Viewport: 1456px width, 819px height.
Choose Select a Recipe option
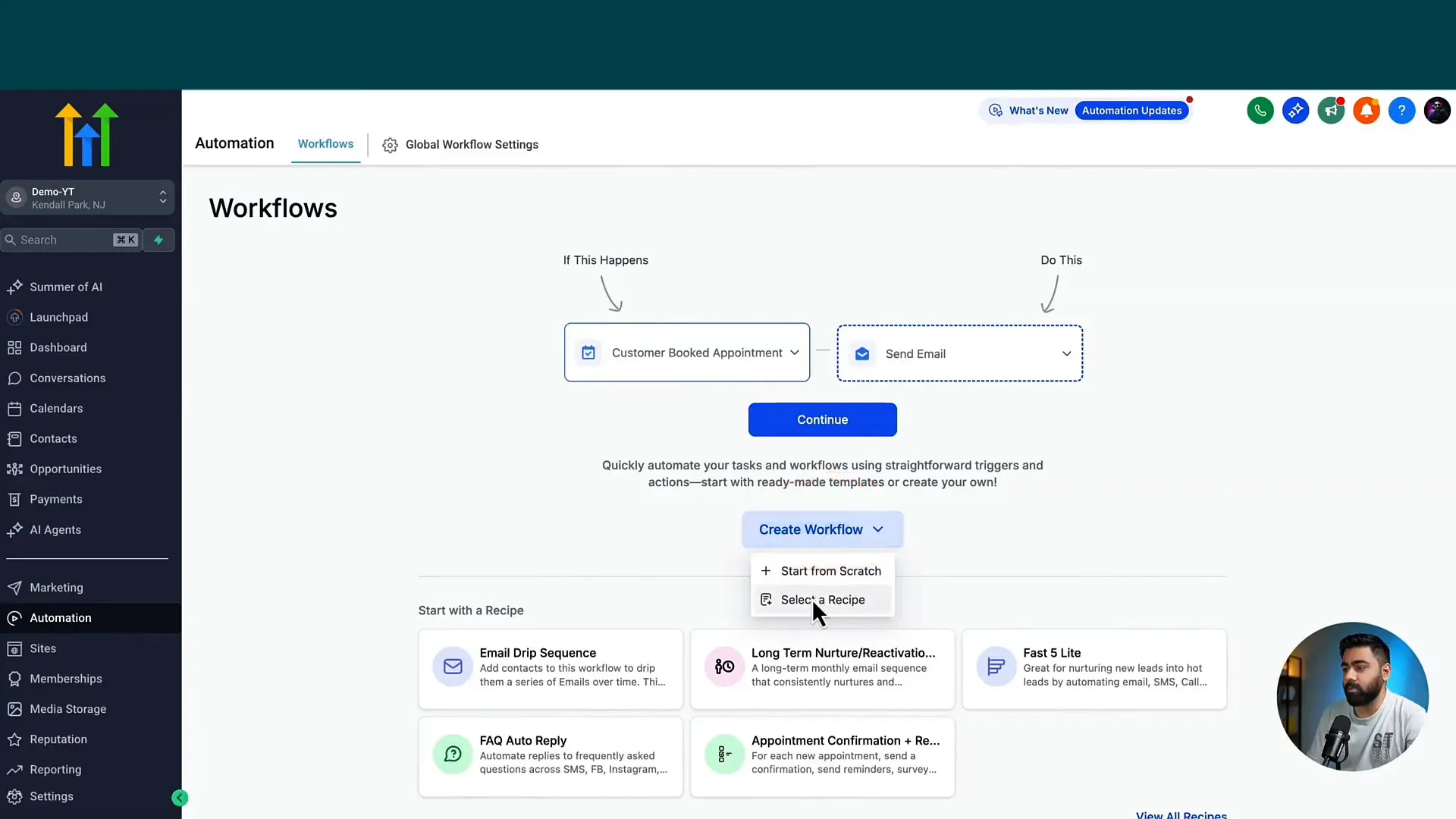823,600
